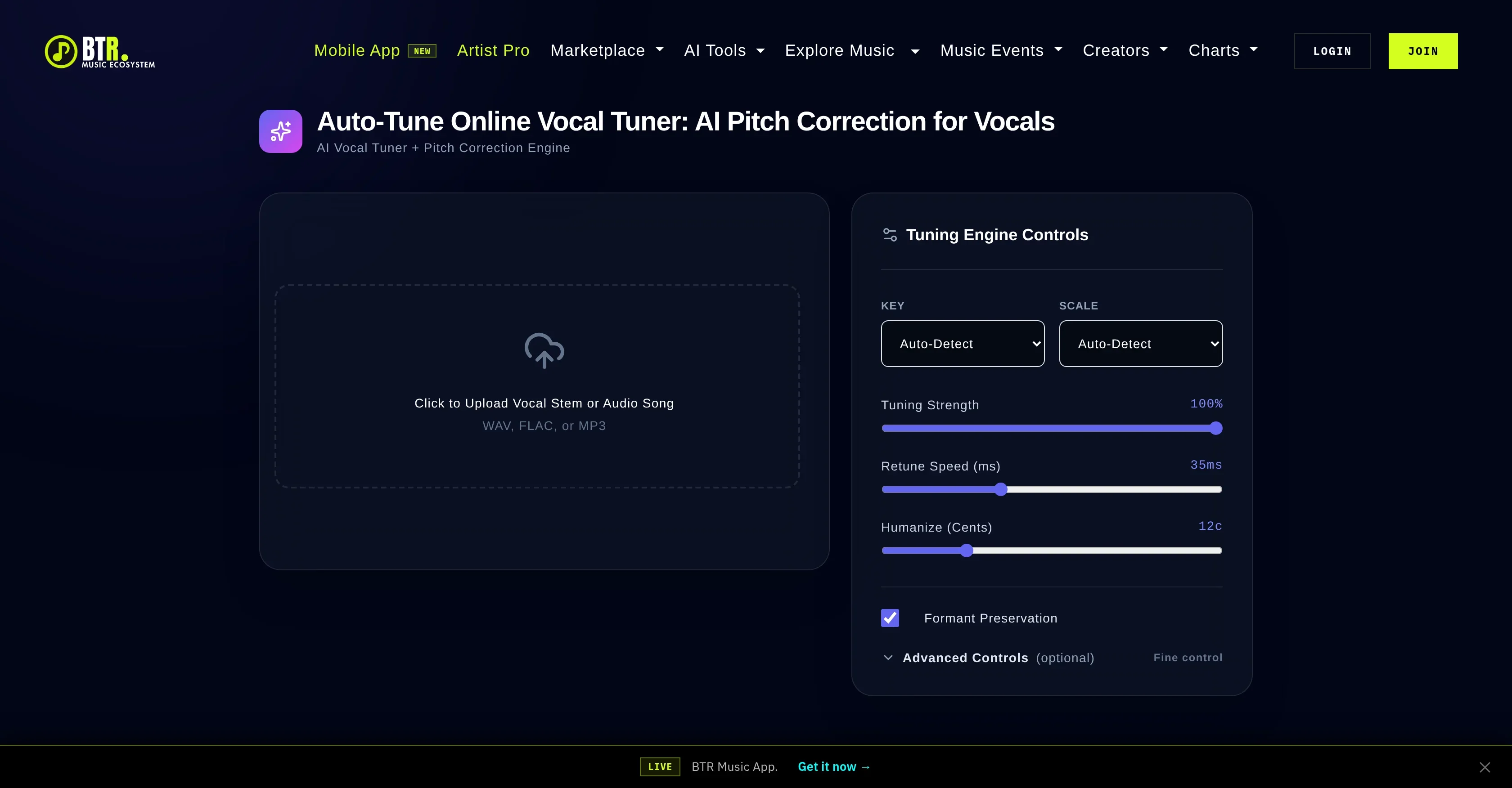Click the NEW badge next to Mobile App
This screenshot has height=788, width=1512.
[422, 51]
